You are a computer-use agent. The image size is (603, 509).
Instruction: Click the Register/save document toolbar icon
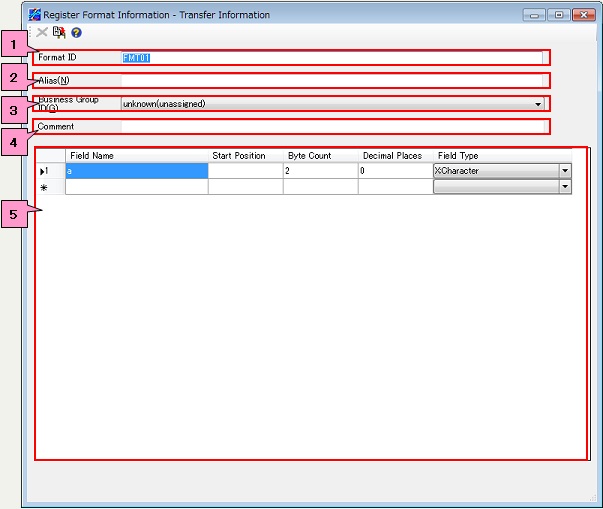(59, 33)
